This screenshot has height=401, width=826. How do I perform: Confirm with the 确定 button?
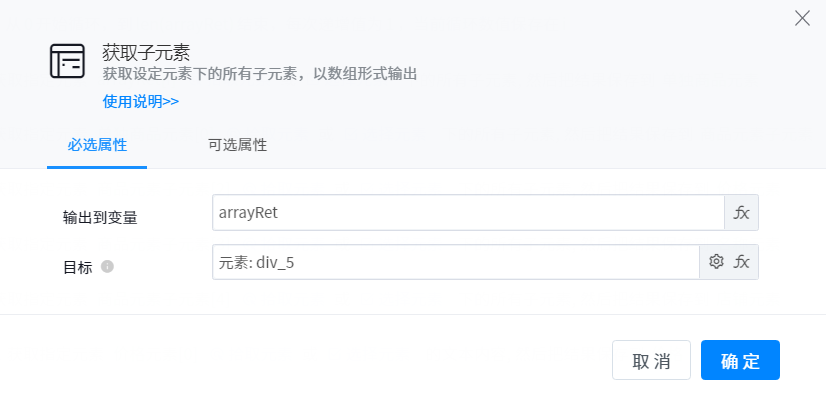tap(740, 361)
